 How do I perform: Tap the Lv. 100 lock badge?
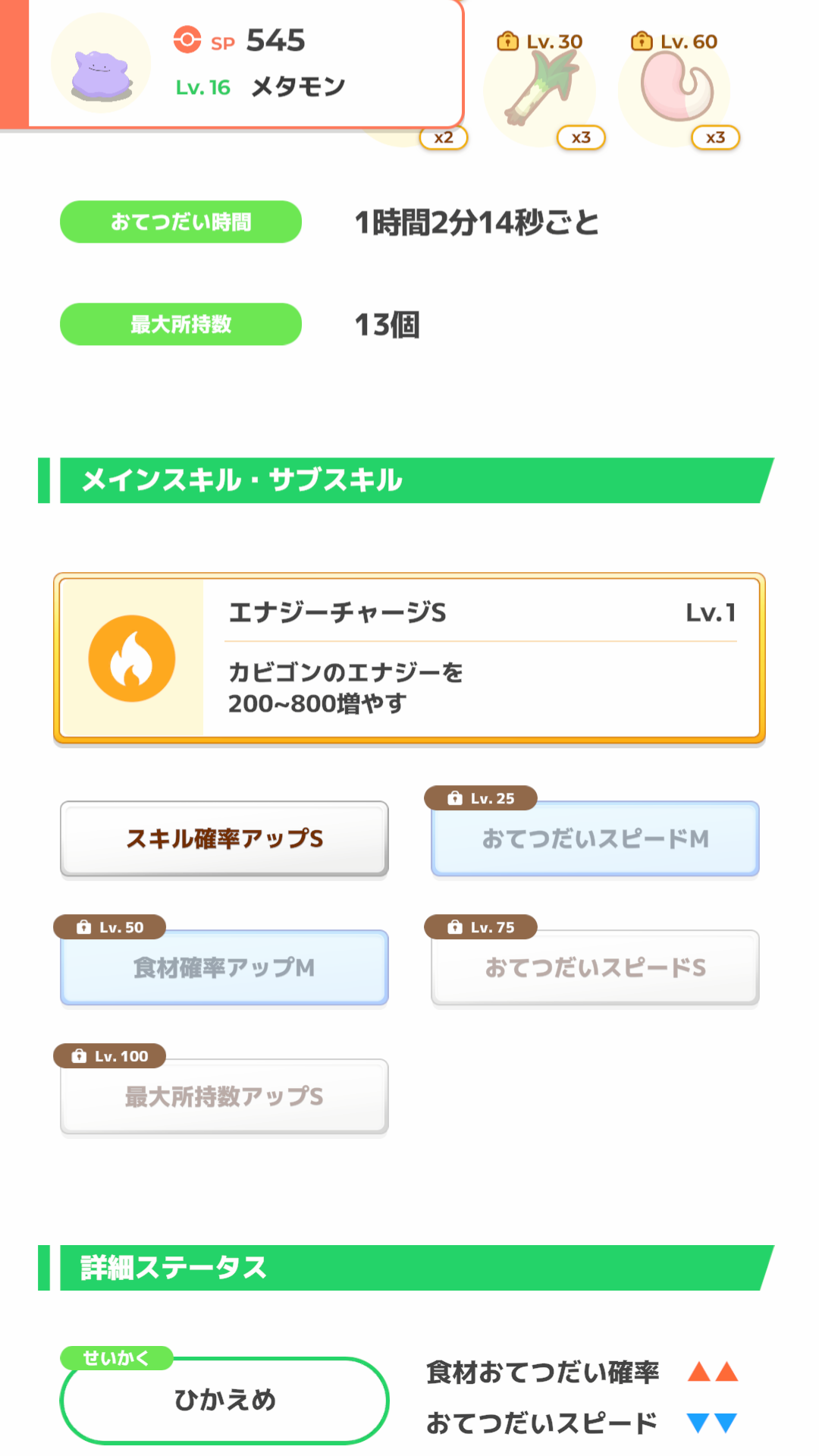pyautogui.click(x=110, y=1056)
